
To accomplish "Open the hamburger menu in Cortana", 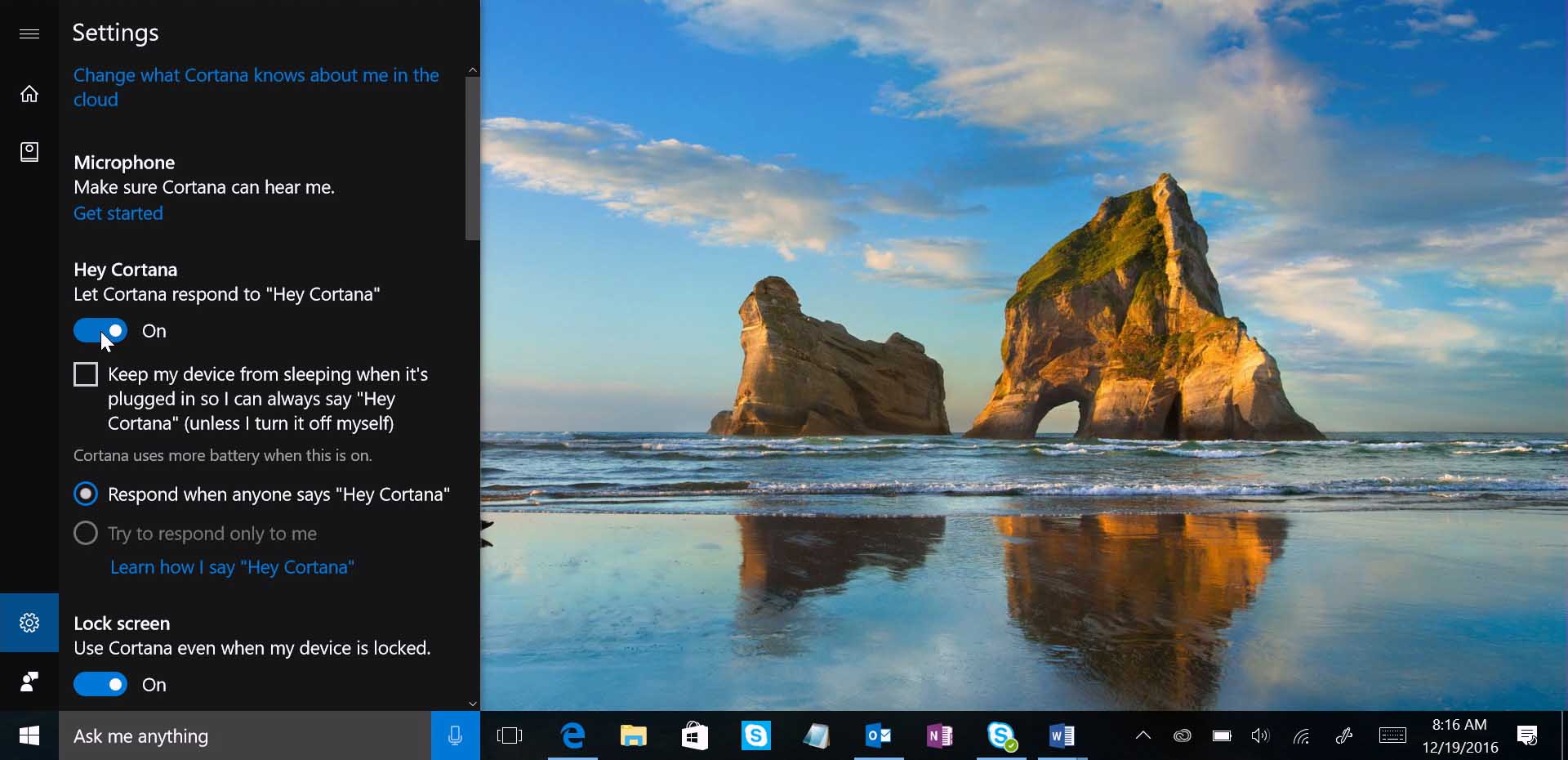I will (x=29, y=34).
